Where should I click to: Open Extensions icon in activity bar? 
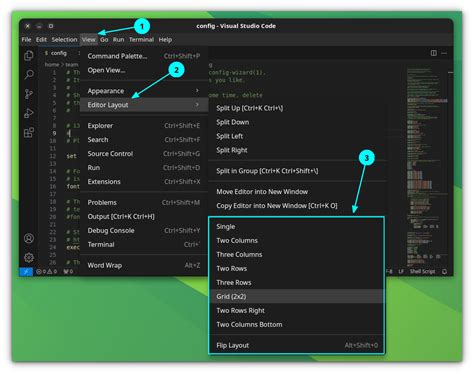point(29,132)
